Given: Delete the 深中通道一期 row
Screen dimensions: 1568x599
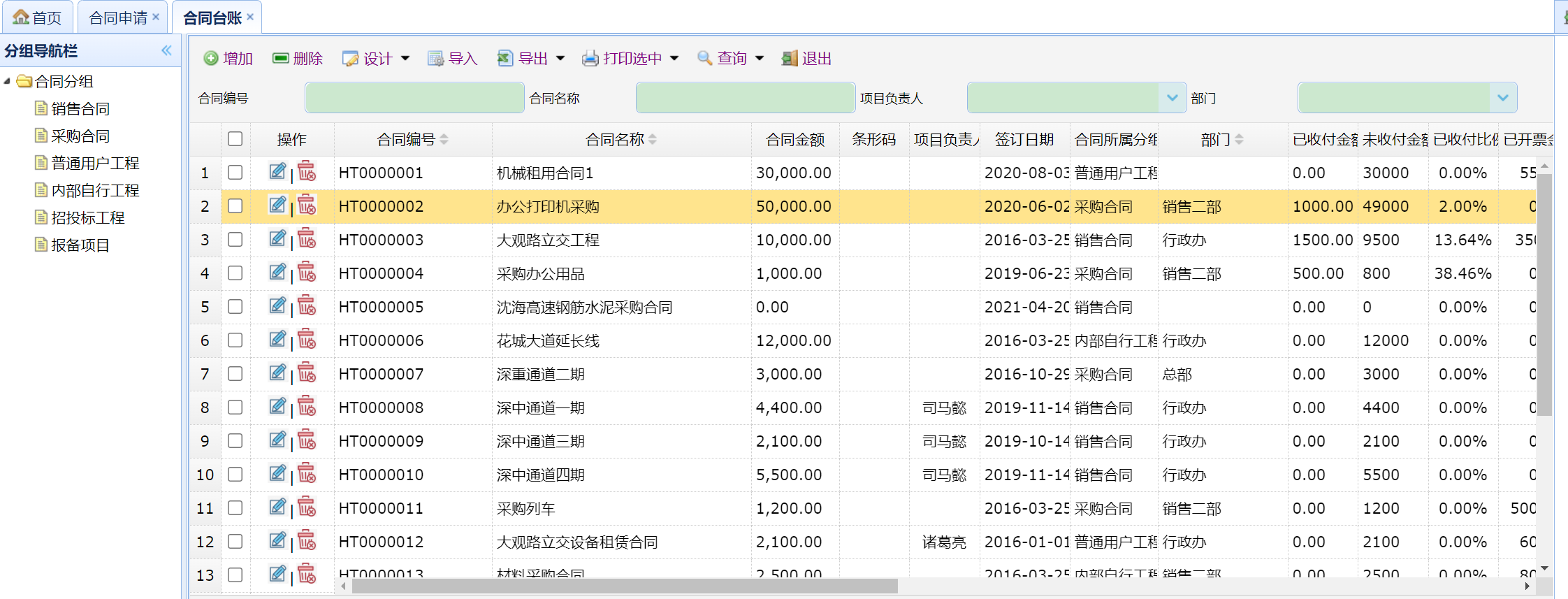Looking at the screenshot, I should pos(307,406).
